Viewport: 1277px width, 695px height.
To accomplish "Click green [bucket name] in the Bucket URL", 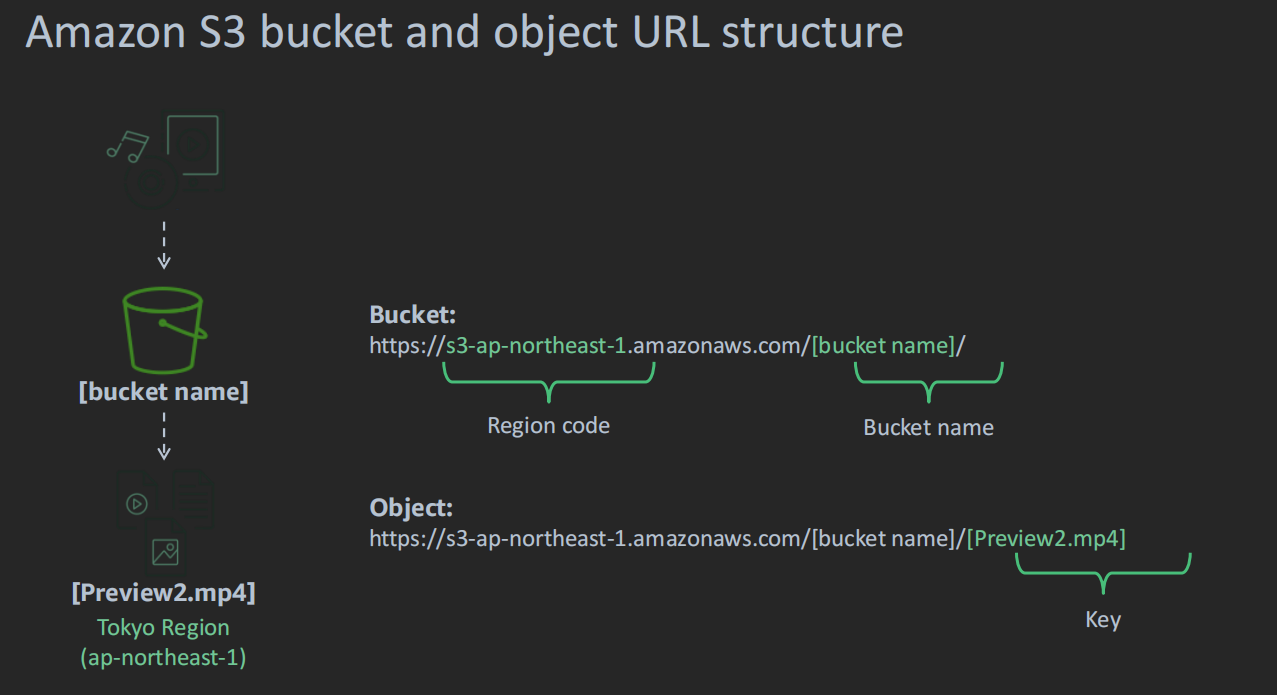I will pos(883,346).
